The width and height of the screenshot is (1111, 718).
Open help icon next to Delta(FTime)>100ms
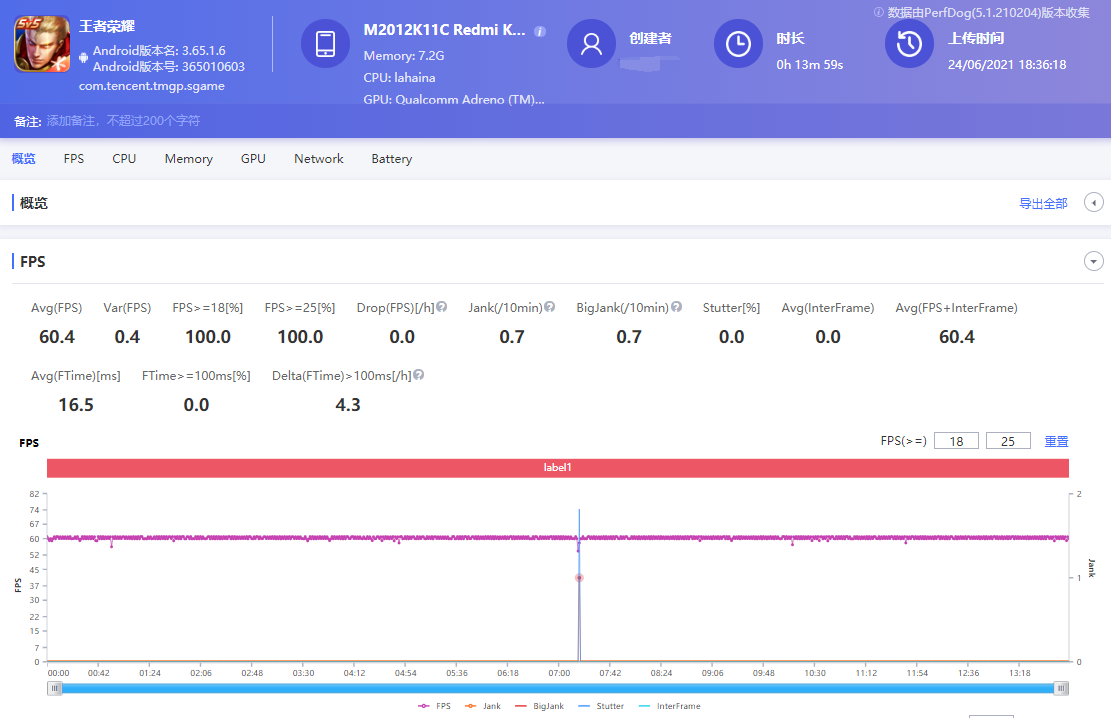point(419,375)
